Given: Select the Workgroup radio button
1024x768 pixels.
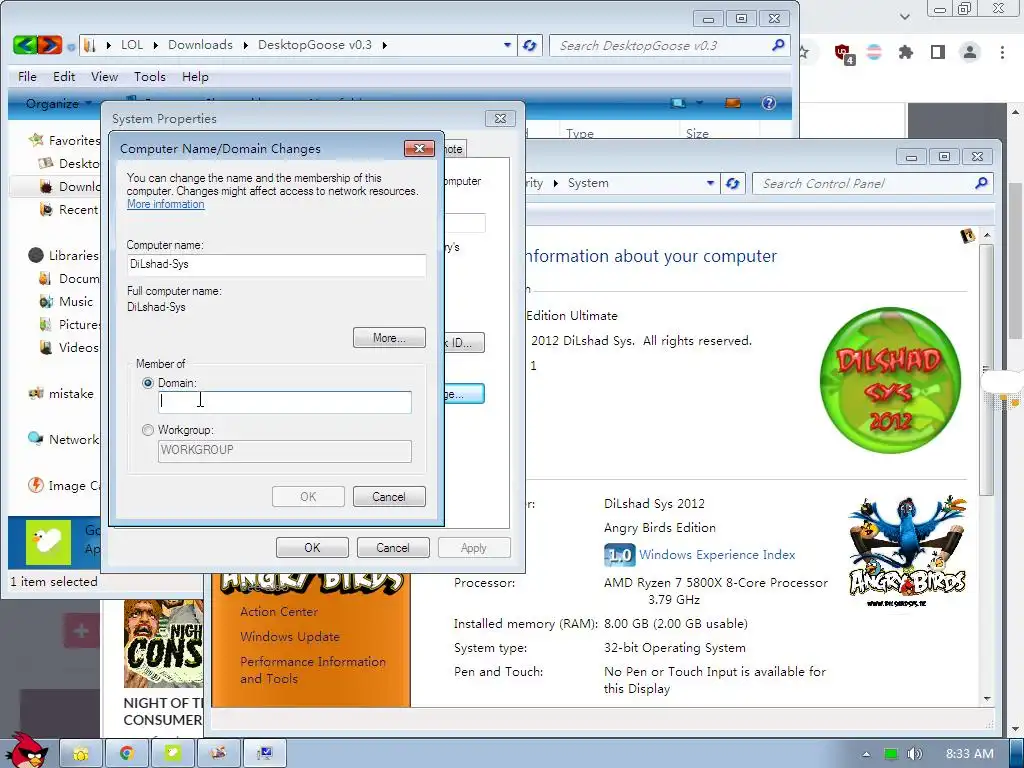Looking at the screenshot, I should point(148,430).
